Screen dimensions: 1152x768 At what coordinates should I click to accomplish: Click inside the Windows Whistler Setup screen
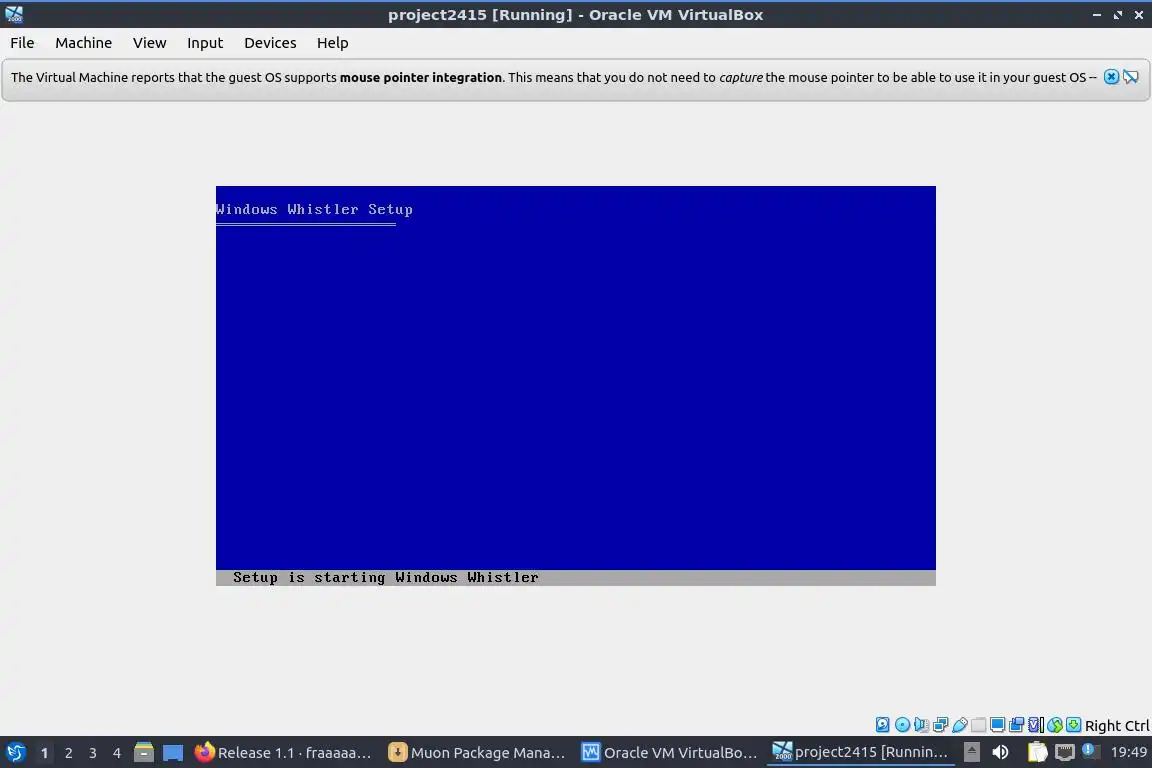(575, 385)
